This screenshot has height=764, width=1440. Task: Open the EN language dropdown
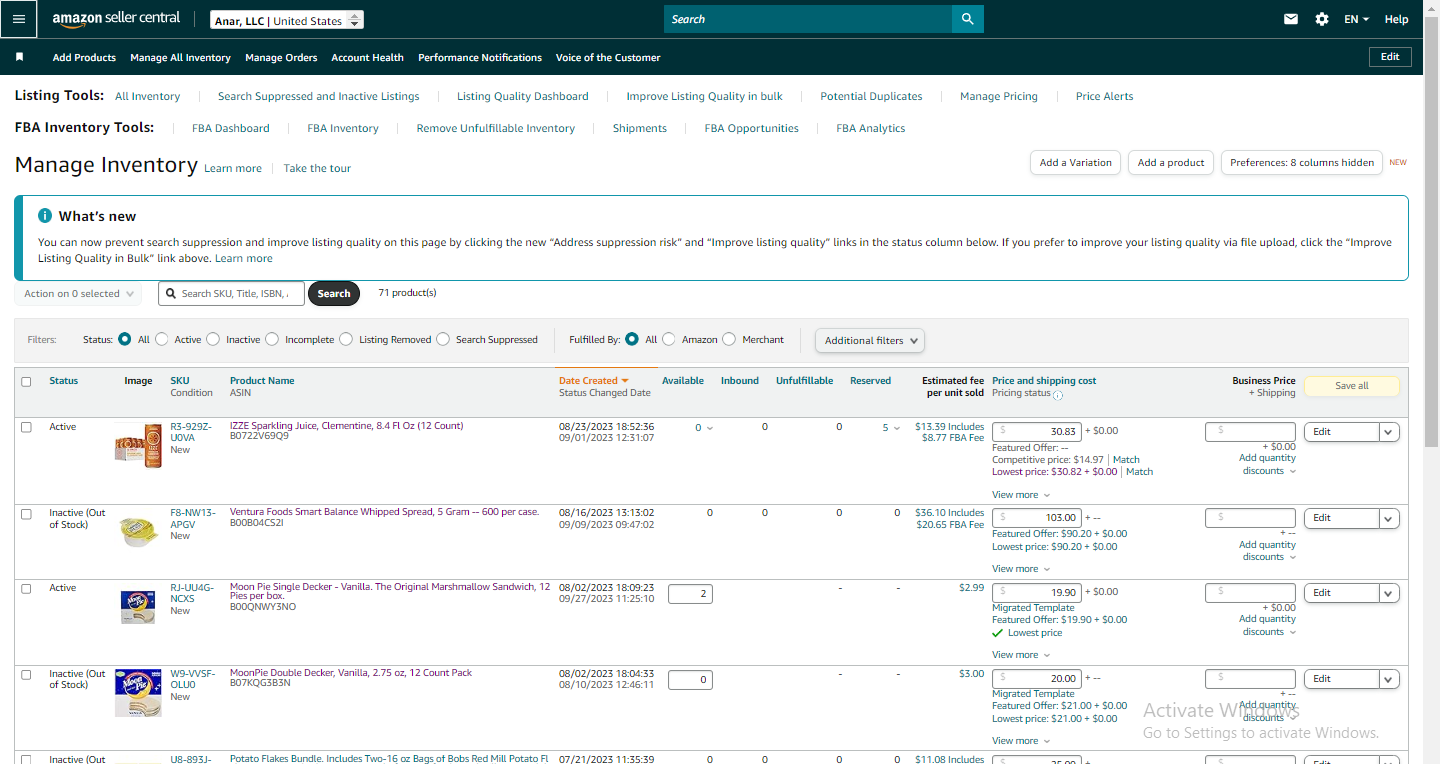1356,19
